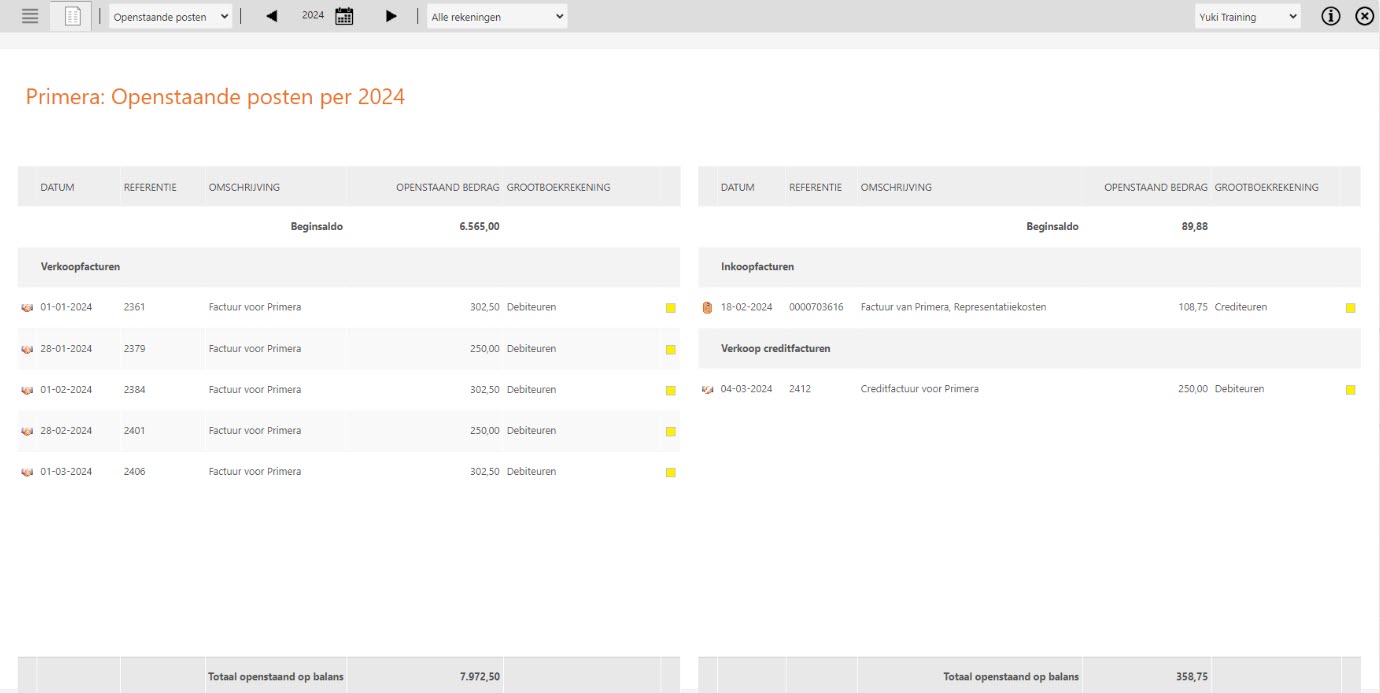Image resolution: width=1380 pixels, height=693 pixels.
Task: Open 'Factuur van Primera, Representatiekosten' description
Action: 953,307
